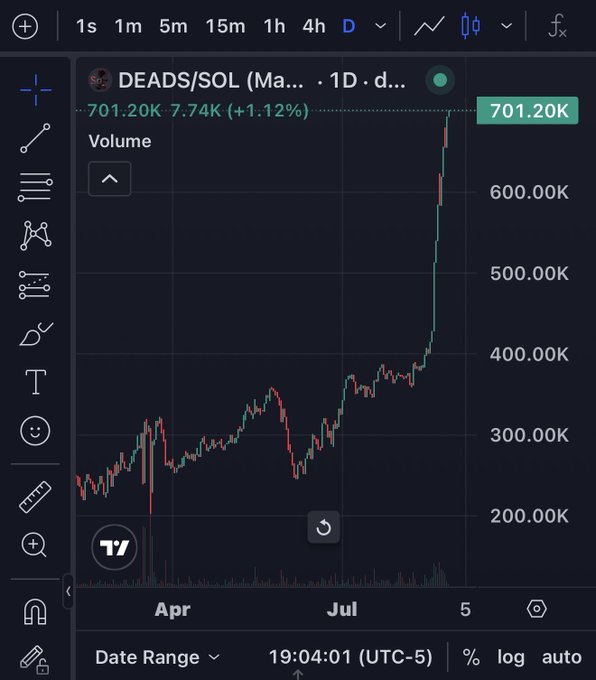Image resolution: width=596 pixels, height=680 pixels.
Task: Click the 701.20K current price label
Action: point(527,111)
